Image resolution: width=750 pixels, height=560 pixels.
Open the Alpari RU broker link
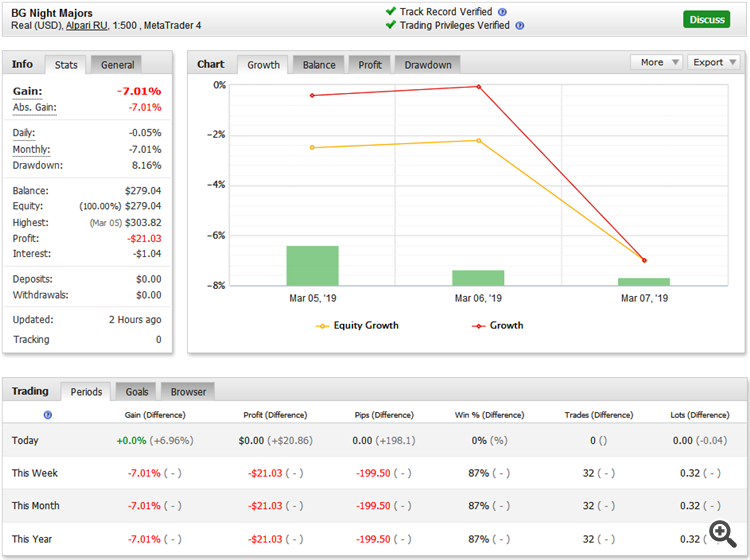tap(87, 25)
